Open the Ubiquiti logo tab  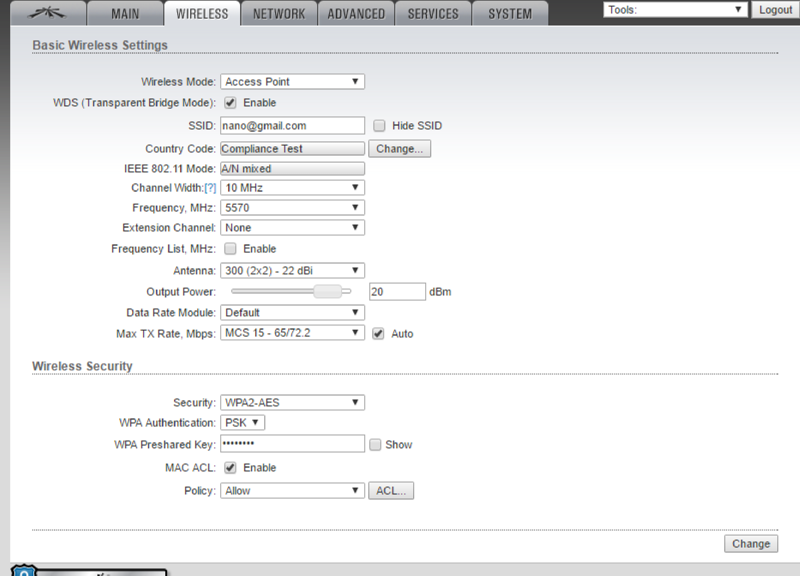click(x=47, y=13)
